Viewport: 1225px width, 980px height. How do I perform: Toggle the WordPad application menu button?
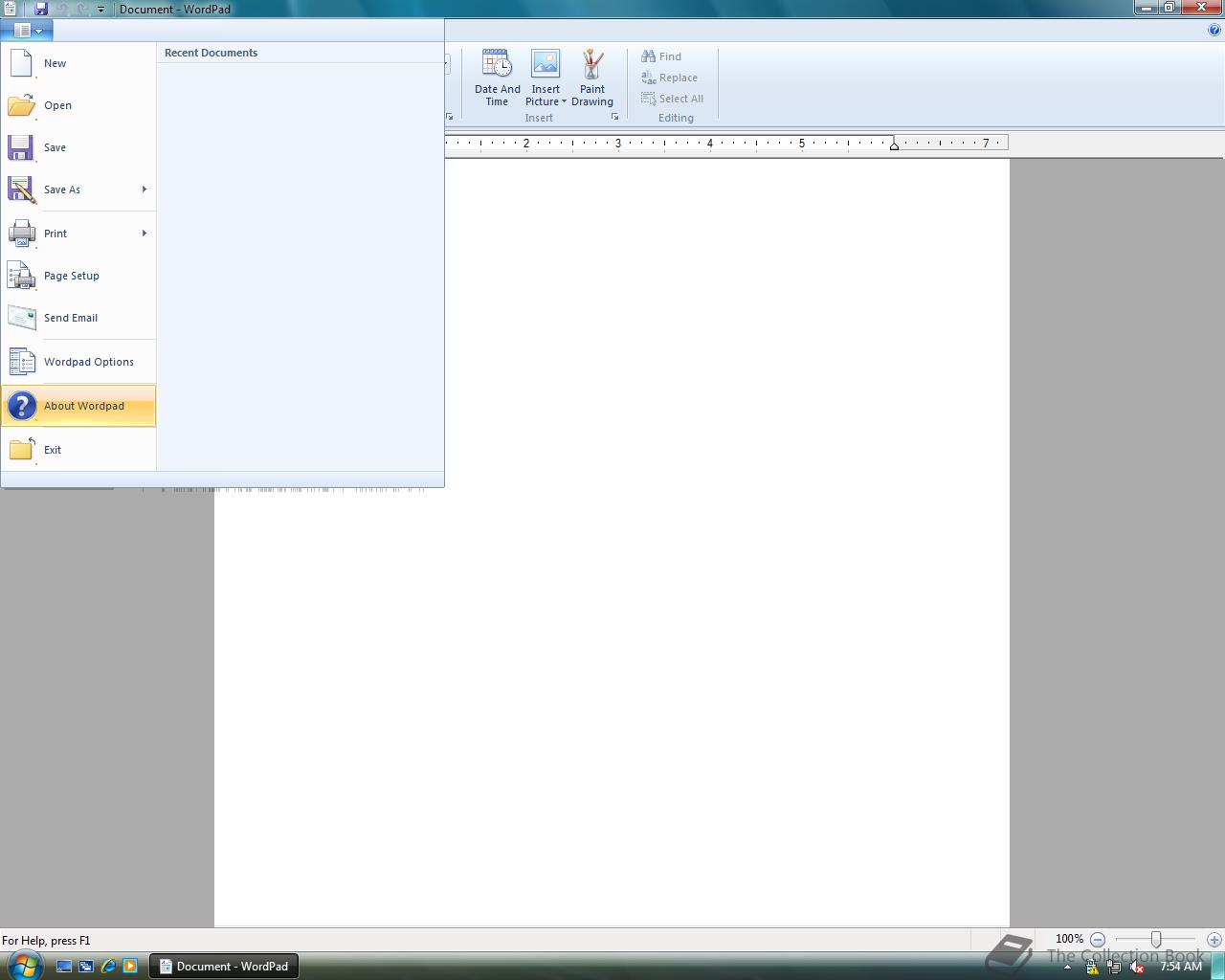pyautogui.click(x=27, y=31)
